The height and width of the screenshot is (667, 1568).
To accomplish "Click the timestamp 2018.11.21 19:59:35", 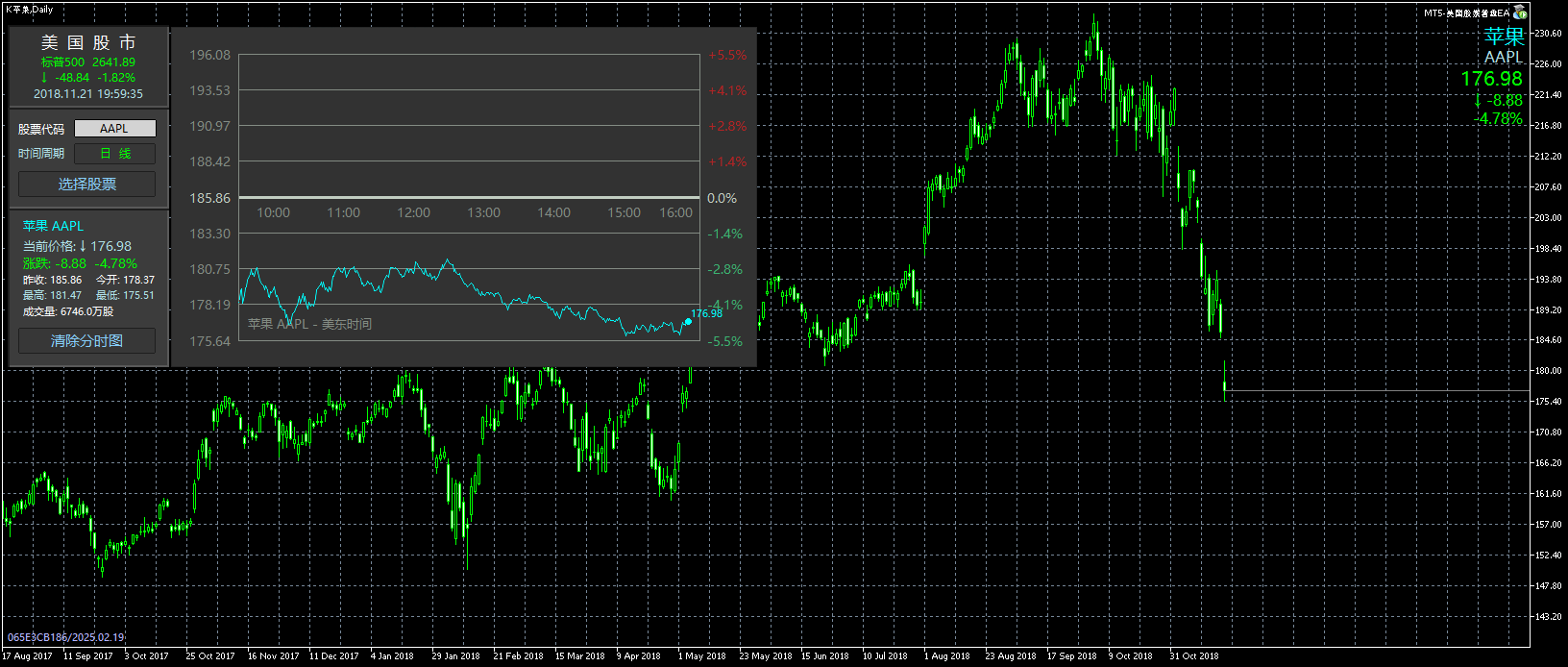I will tap(88, 94).
